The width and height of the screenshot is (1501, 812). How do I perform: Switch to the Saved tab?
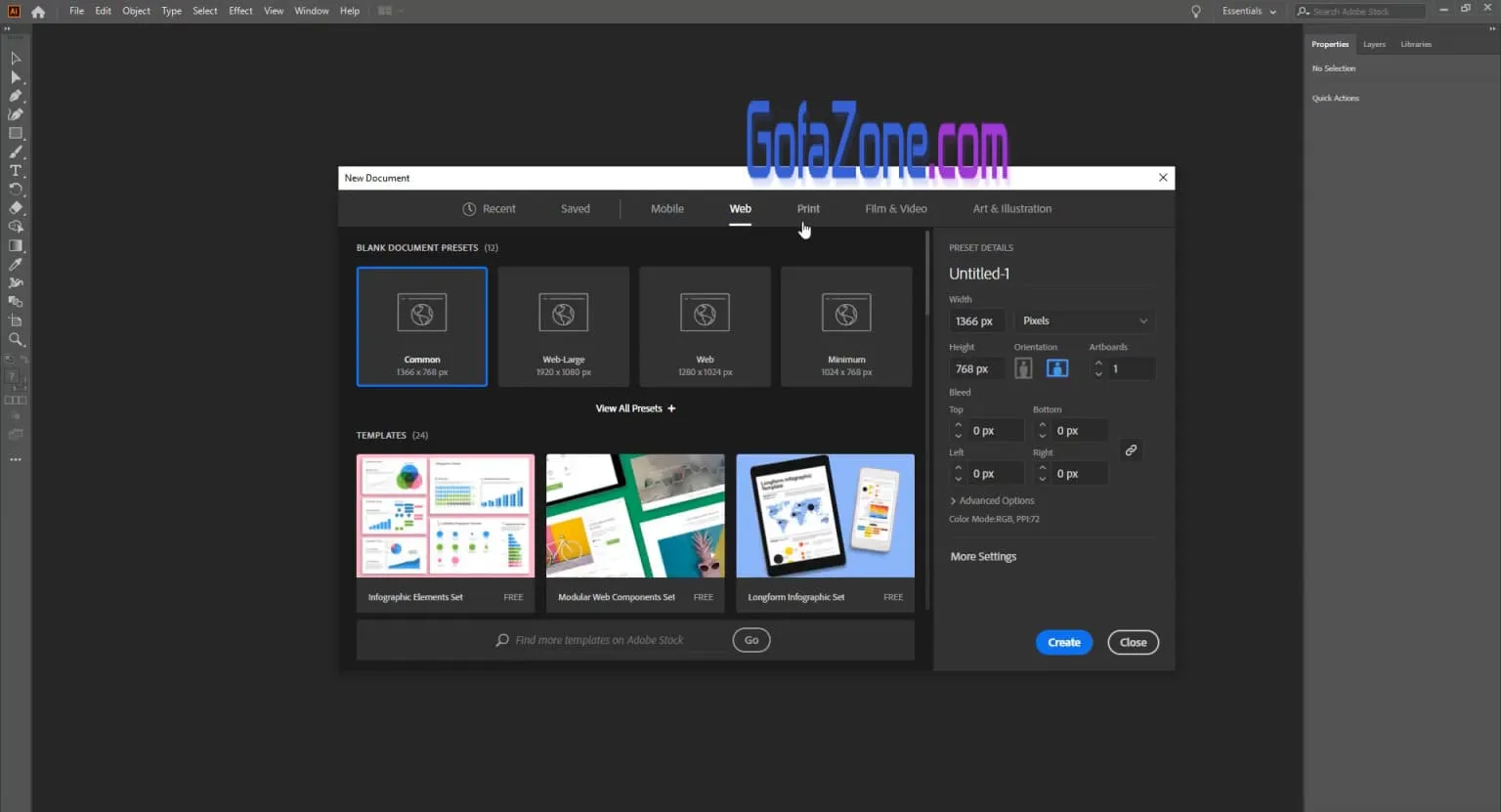click(x=576, y=209)
